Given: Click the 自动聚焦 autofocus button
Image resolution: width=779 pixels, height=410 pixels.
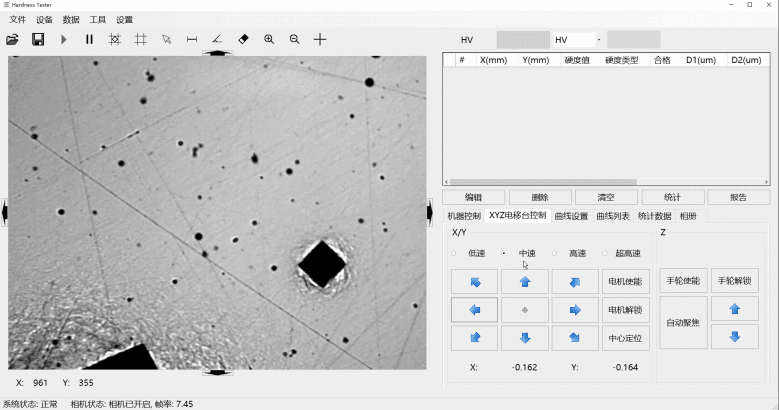Looking at the screenshot, I should tap(683, 323).
